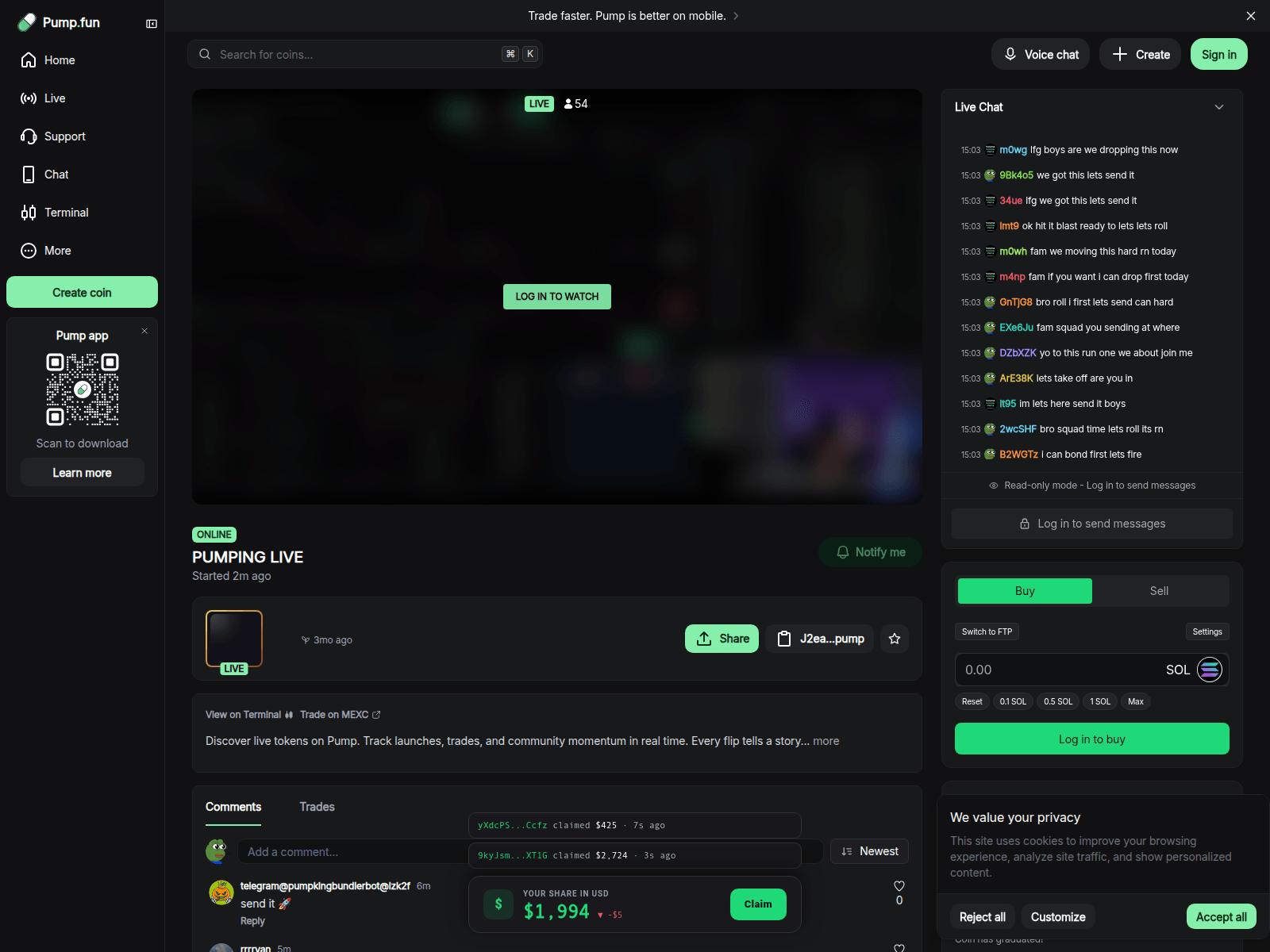This screenshot has height=952, width=1270.
Task: Start Voice chat
Action: 1041,54
